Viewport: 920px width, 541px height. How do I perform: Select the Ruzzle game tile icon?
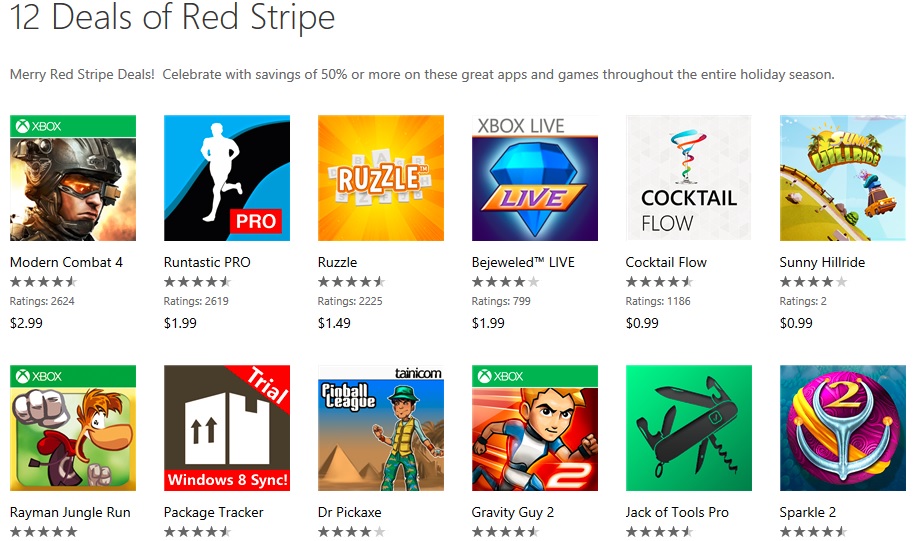tap(381, 178)
